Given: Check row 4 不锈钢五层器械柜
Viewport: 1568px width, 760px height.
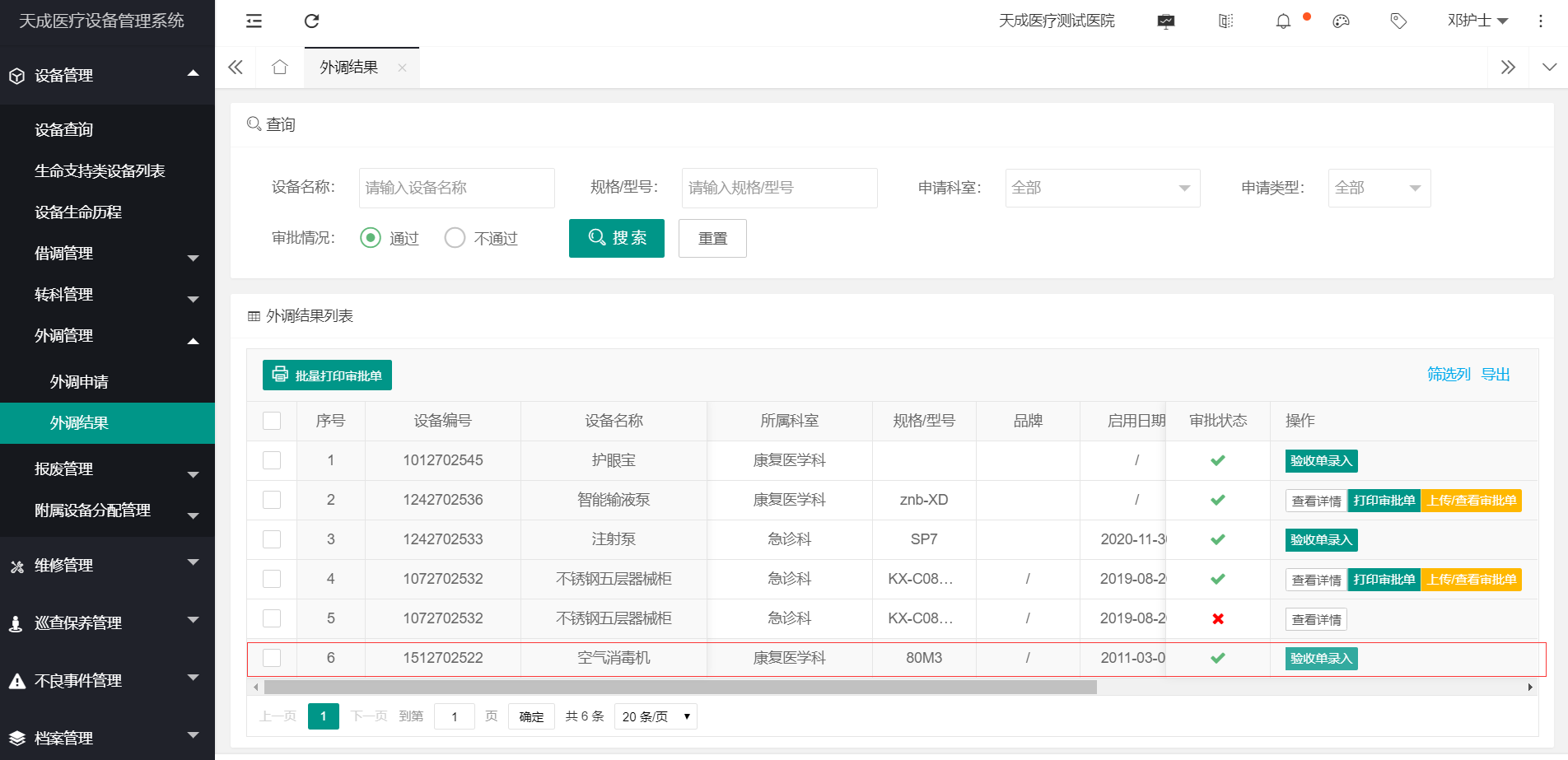Looking at the screenshot, I should (x=272, y=579).
